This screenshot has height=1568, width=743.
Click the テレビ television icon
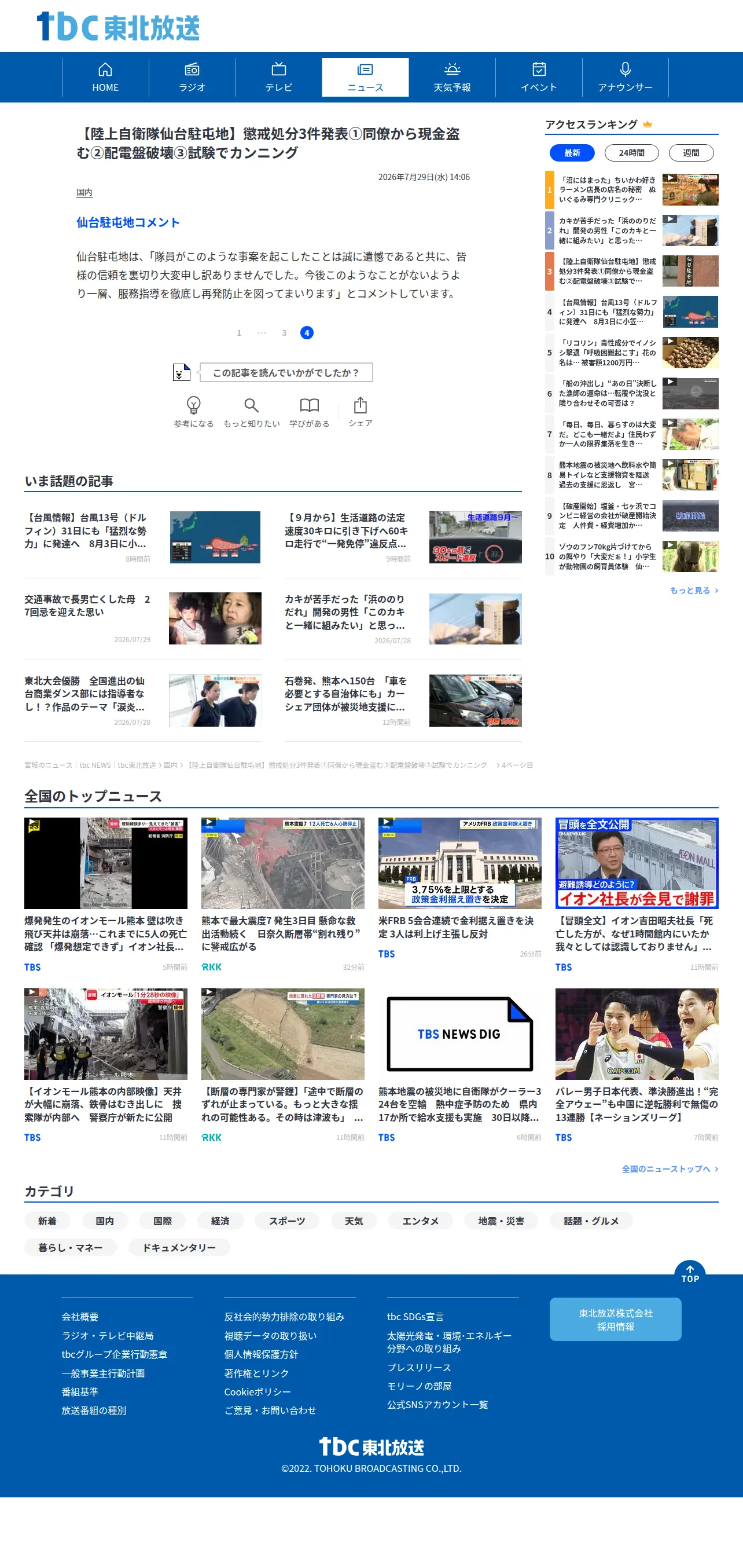tap(279, 69)
